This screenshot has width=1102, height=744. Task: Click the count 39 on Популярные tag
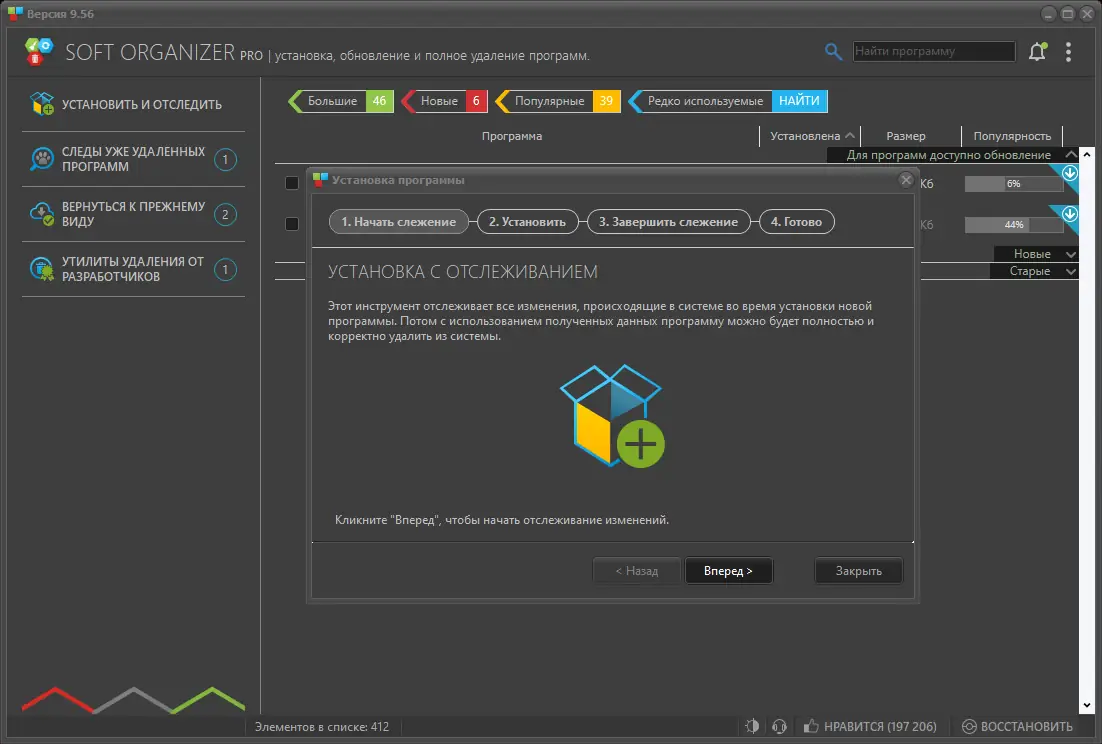pos(607,101)
